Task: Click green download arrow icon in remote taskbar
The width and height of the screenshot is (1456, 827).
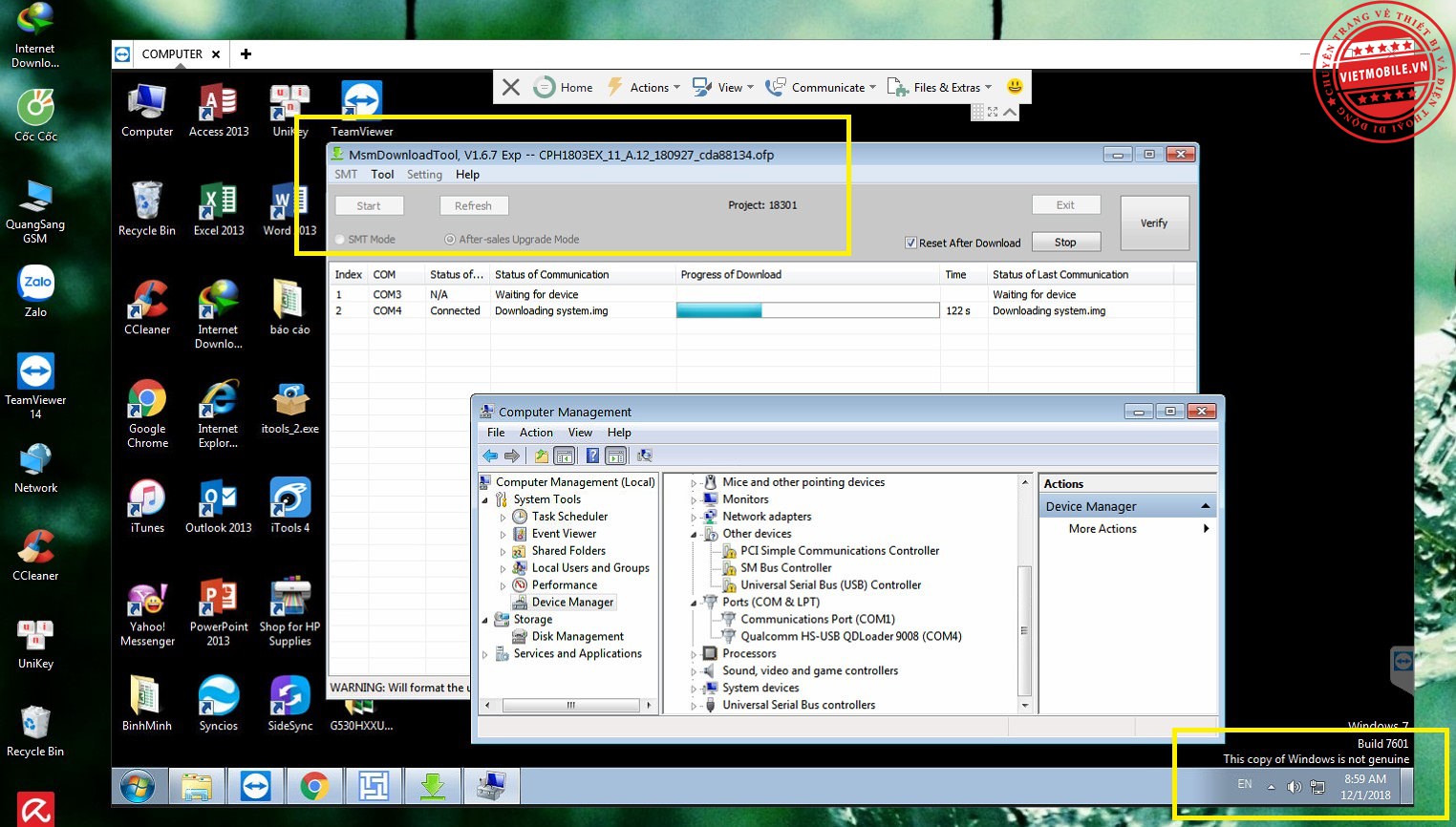Action: tap(432, 786)
